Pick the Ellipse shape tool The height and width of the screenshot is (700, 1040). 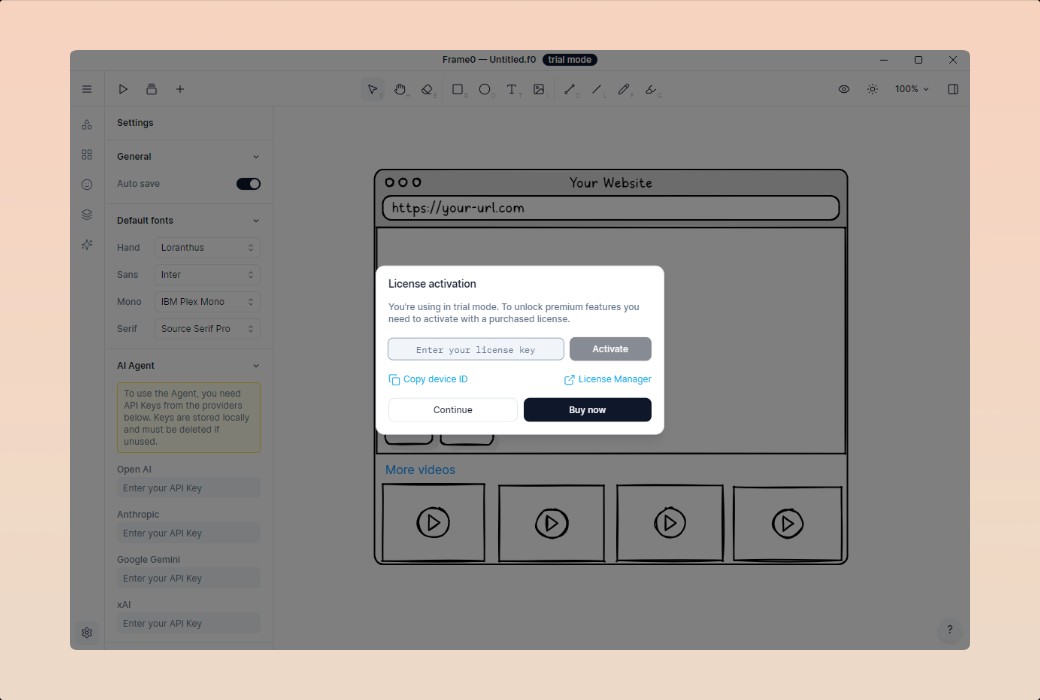point(485,89)
